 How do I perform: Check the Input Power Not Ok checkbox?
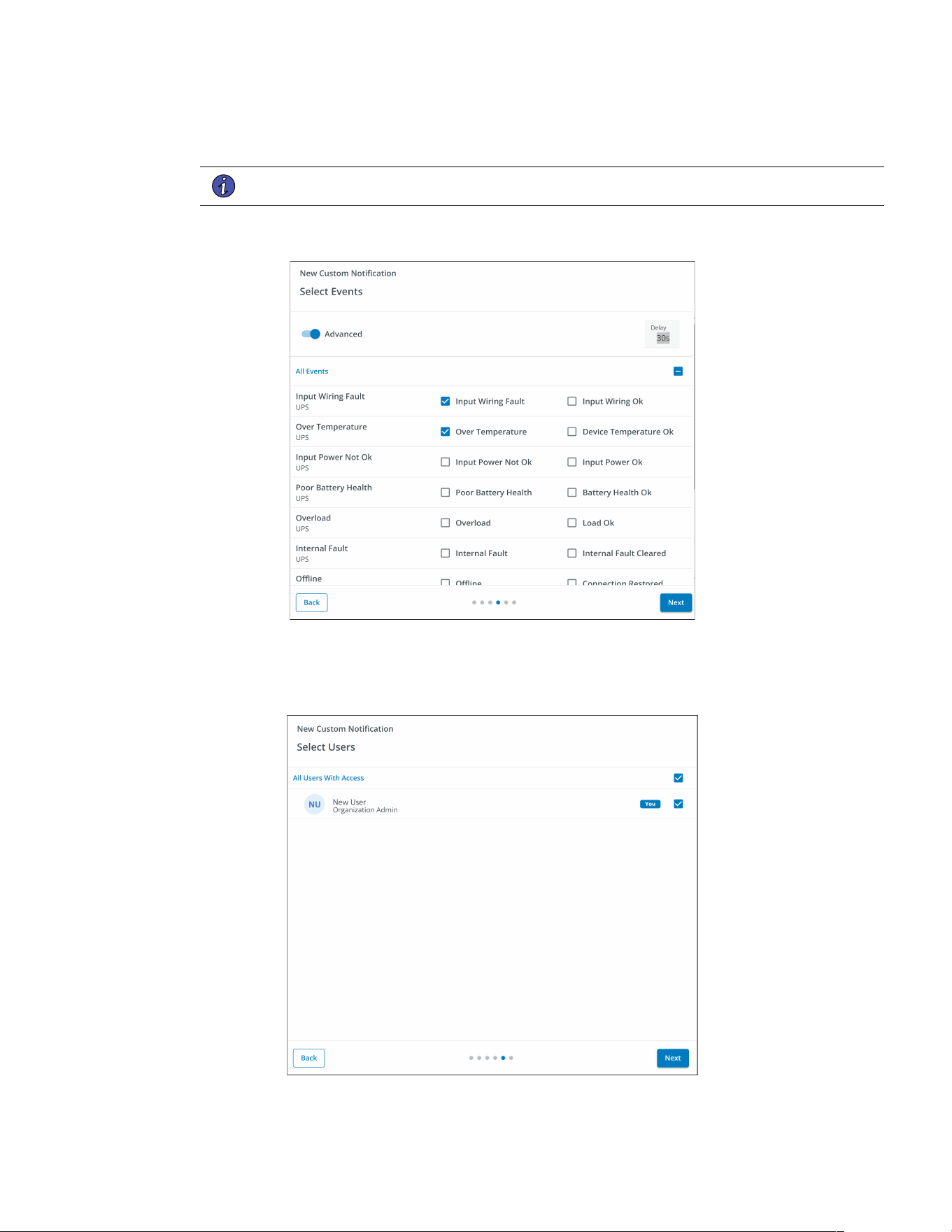click(x=445, y=462)
